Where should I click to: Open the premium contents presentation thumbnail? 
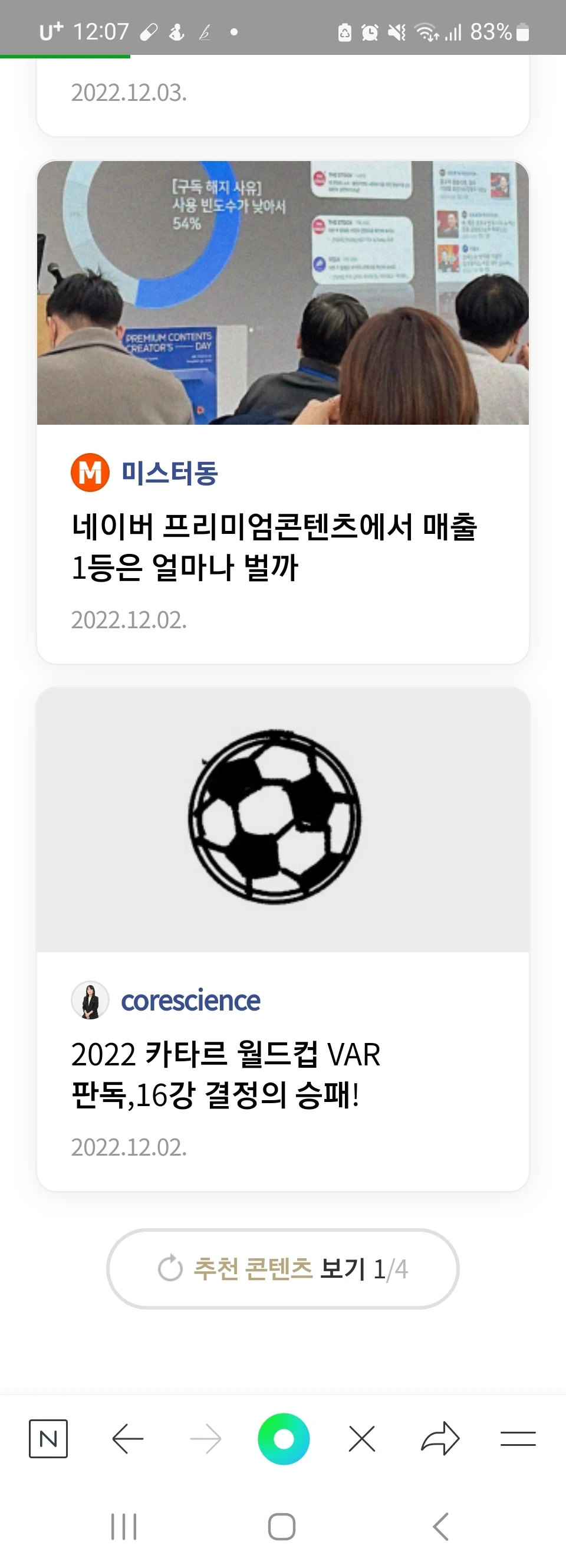(x=283, y=293)
